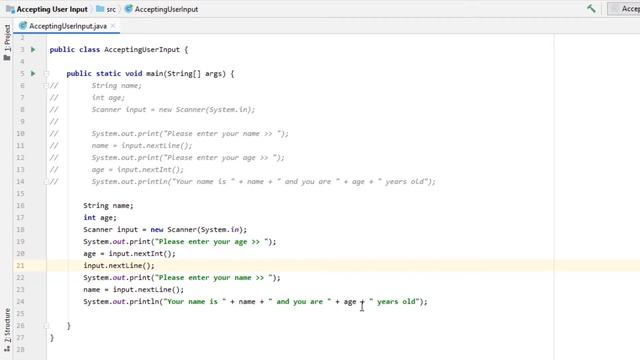Click the active println 'Your name is' statement
The height and width of the screenshot is (360, 640).
click(x=255, y=302)
